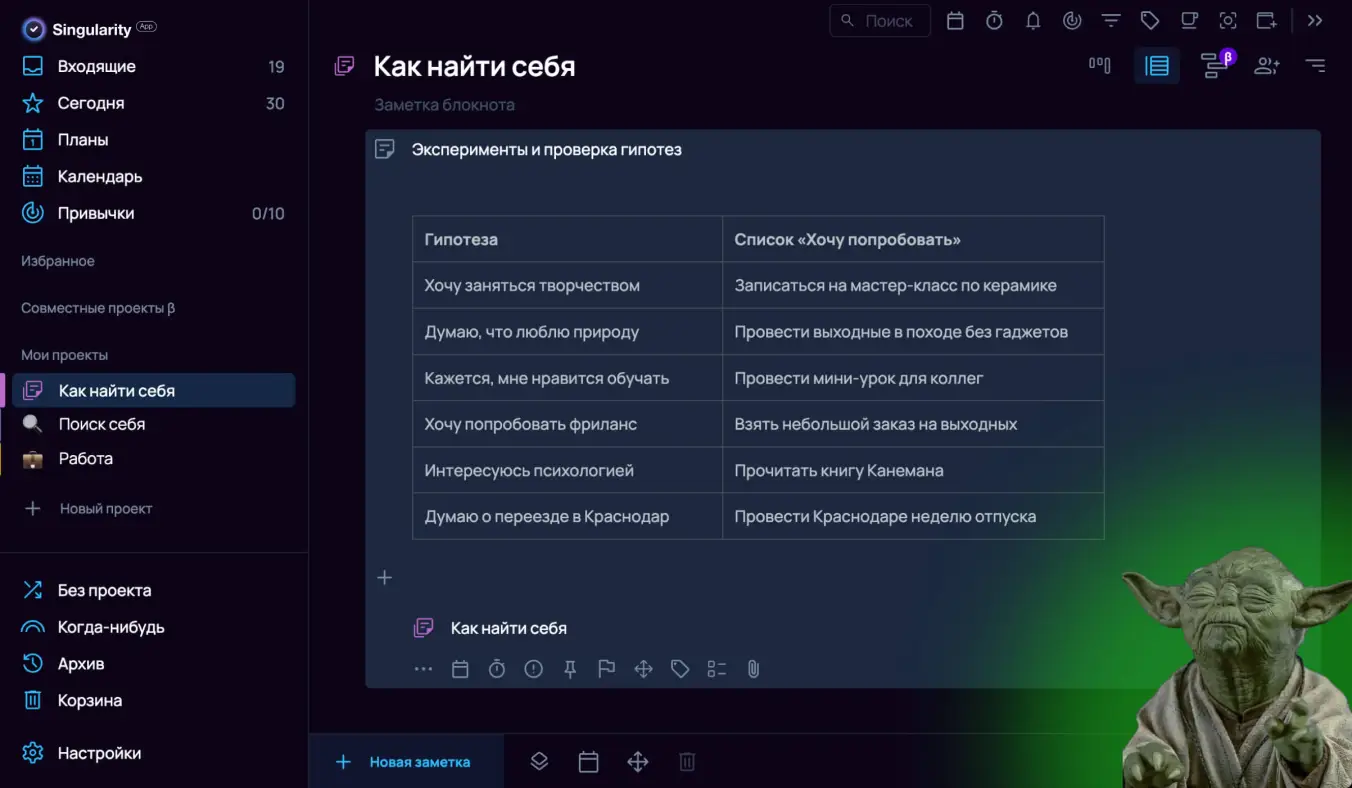
Task: Click Новый проект in the sidebar
Action: [105, 509]
